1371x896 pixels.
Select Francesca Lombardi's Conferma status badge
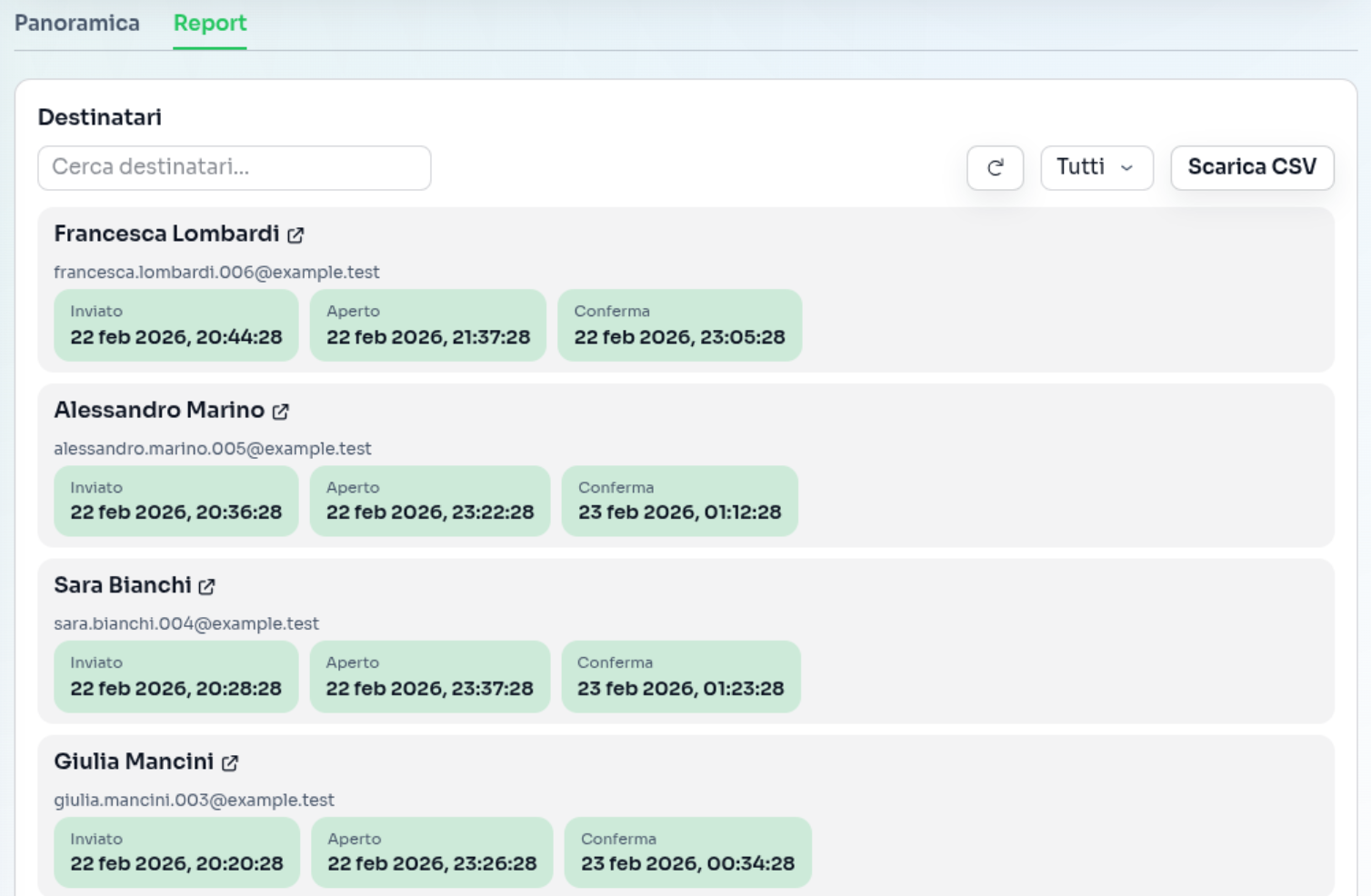point(679,325)
